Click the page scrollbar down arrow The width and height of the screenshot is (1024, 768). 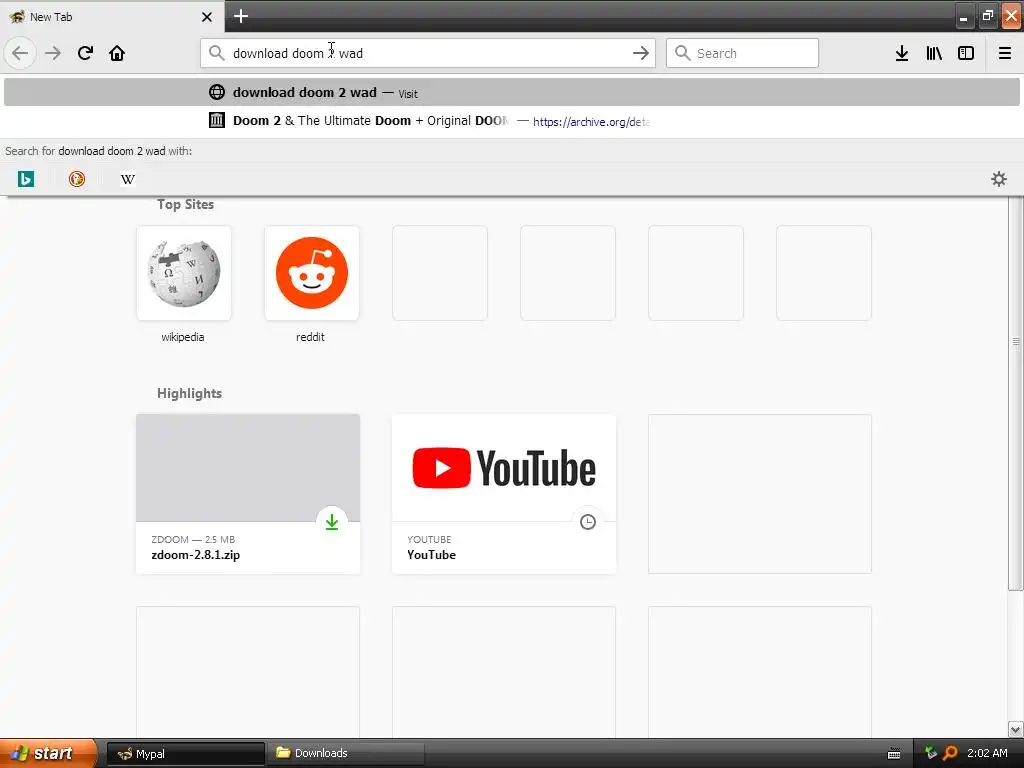[1016, 729]
